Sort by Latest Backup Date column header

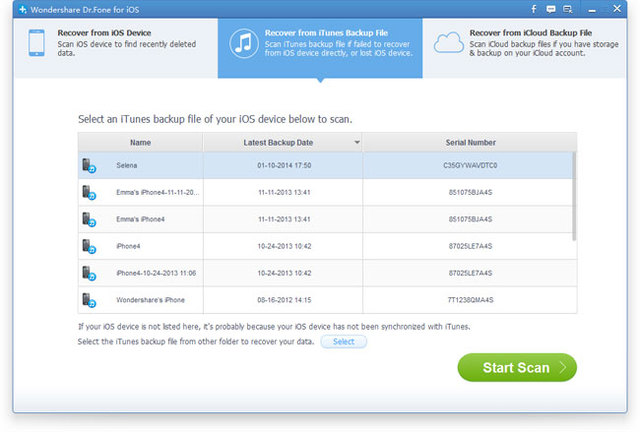[x=282, y=143]
